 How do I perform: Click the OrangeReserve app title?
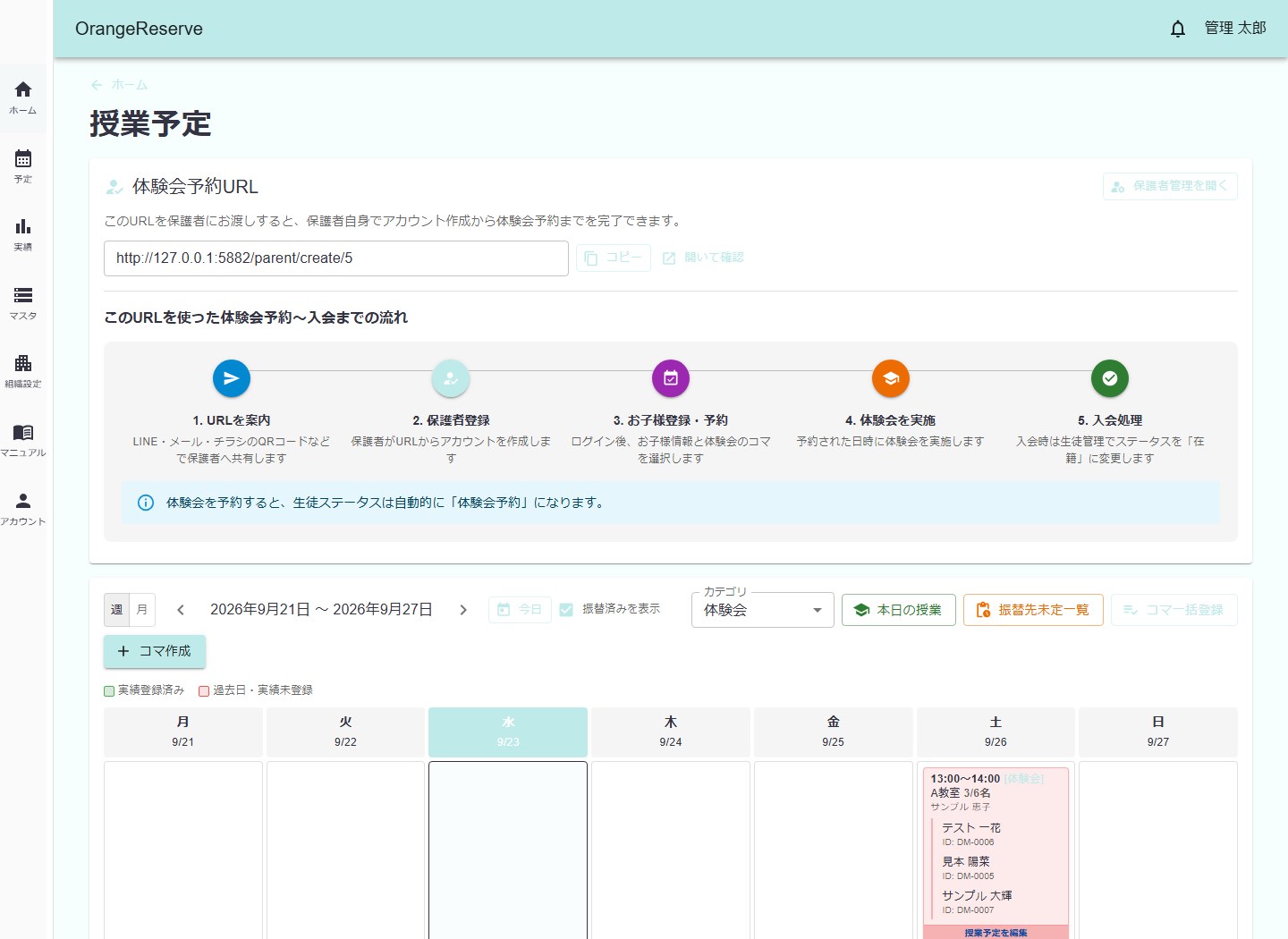139,29
